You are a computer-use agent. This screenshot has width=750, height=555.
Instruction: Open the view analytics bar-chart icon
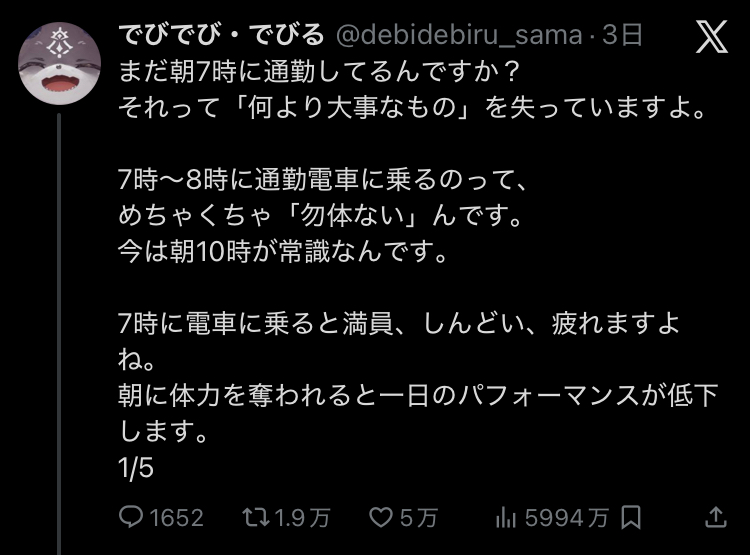(x=505, y=517)
